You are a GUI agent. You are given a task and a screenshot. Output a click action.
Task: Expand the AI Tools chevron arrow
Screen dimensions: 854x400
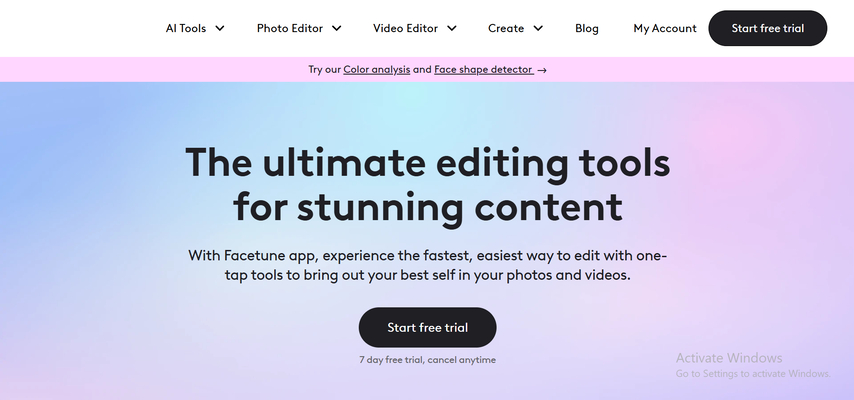(x=219, y=28)
